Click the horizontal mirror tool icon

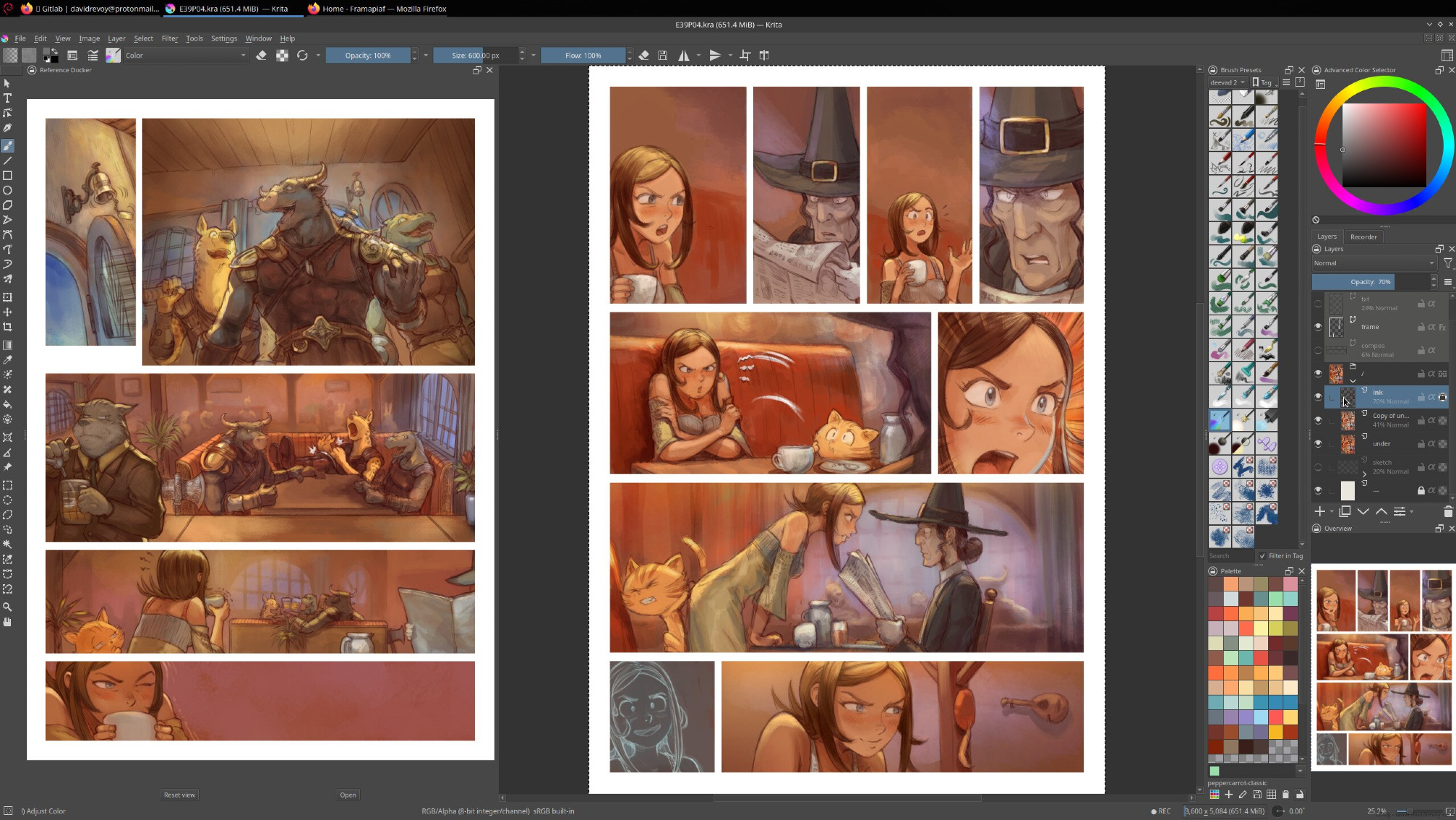pyautogui.click(x=683, y=55)
